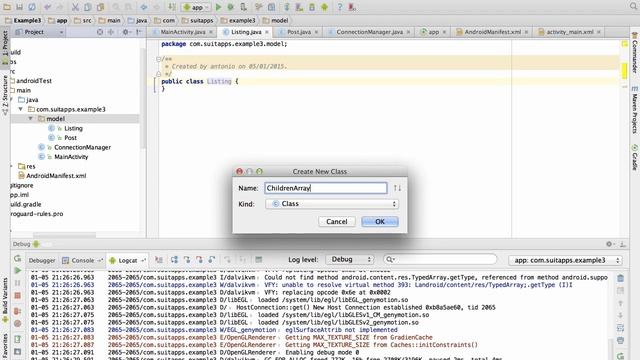
Task: Open the Gradle side panel
Action: (x=635, y=158)
